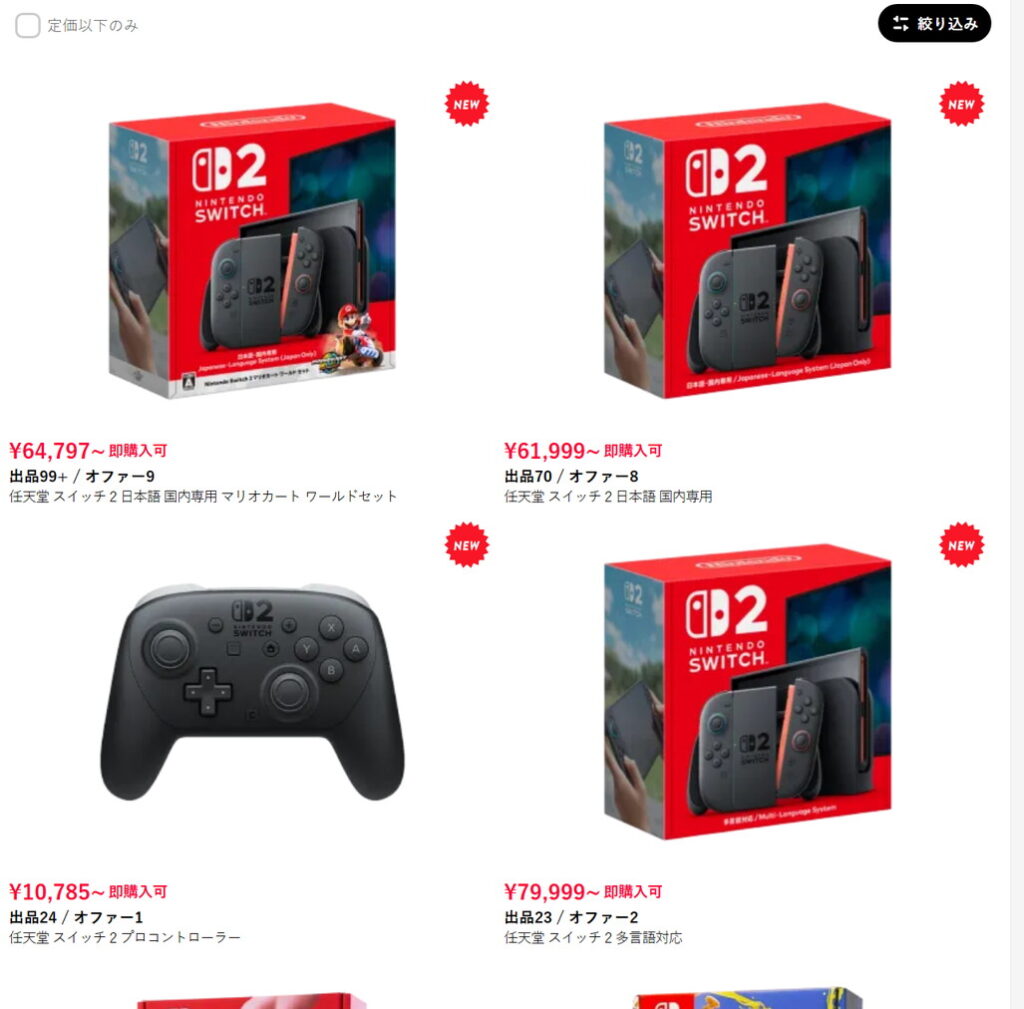
Task: Click the NEW badge on Mario Kart set
Action: coord(466,104)
